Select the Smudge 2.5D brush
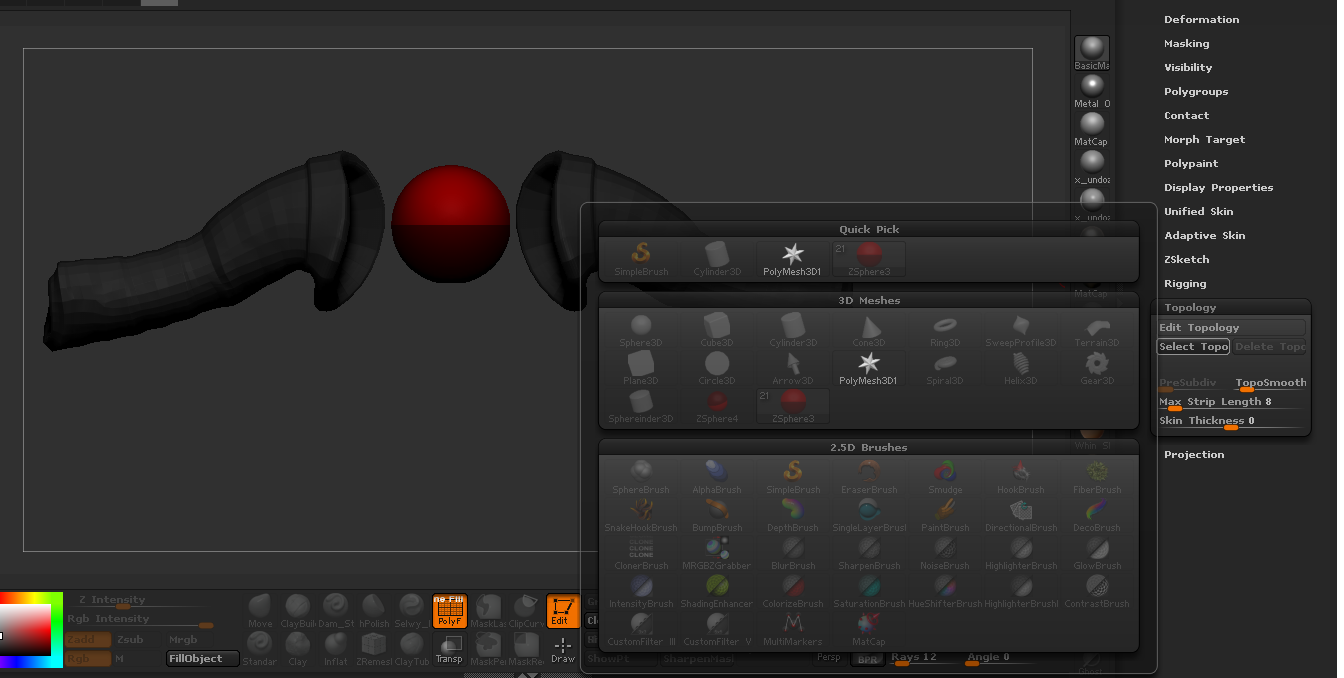The image size is (1344, 678). 944,477
